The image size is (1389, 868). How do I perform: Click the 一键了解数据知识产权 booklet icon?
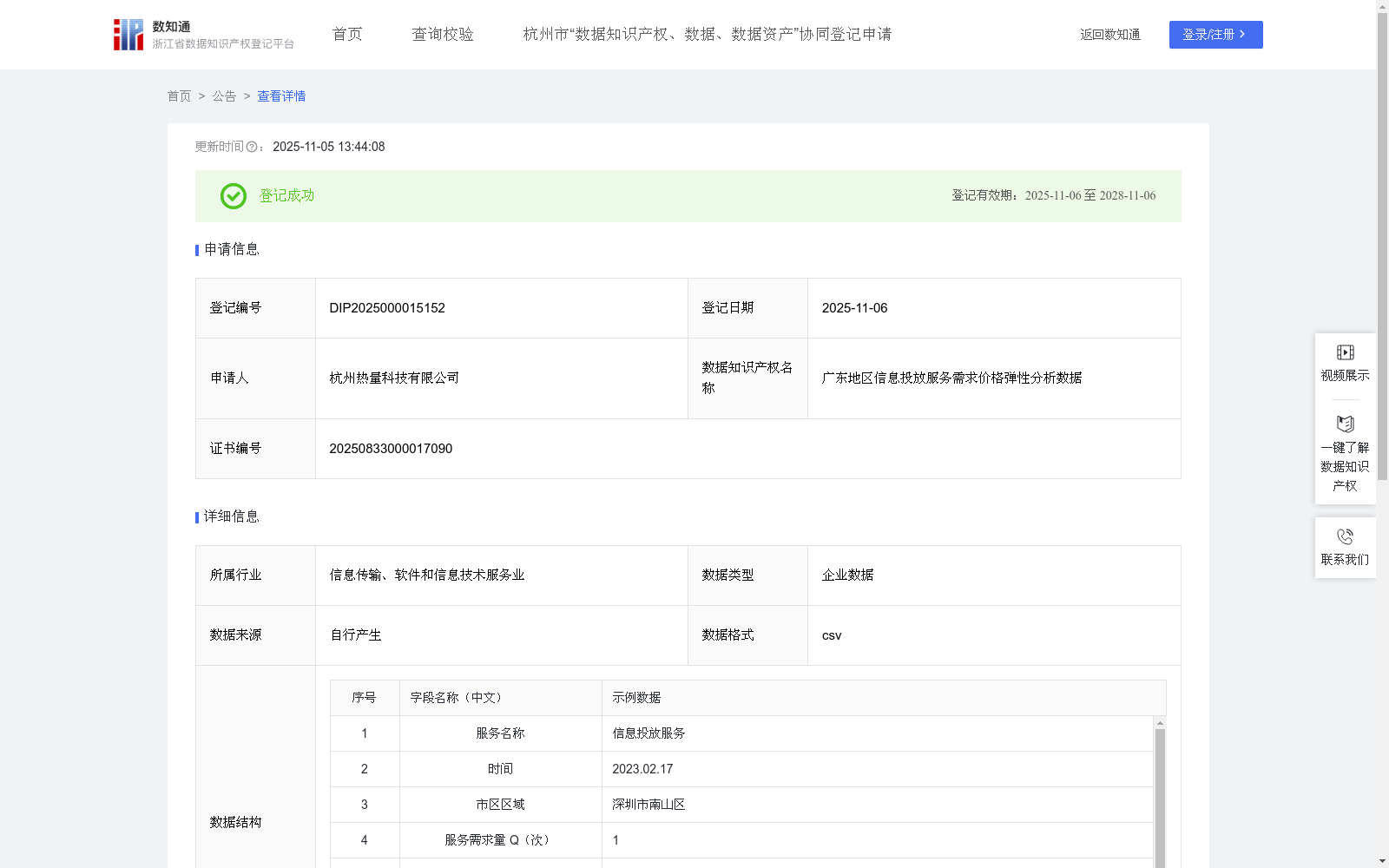pos(1345,425)
